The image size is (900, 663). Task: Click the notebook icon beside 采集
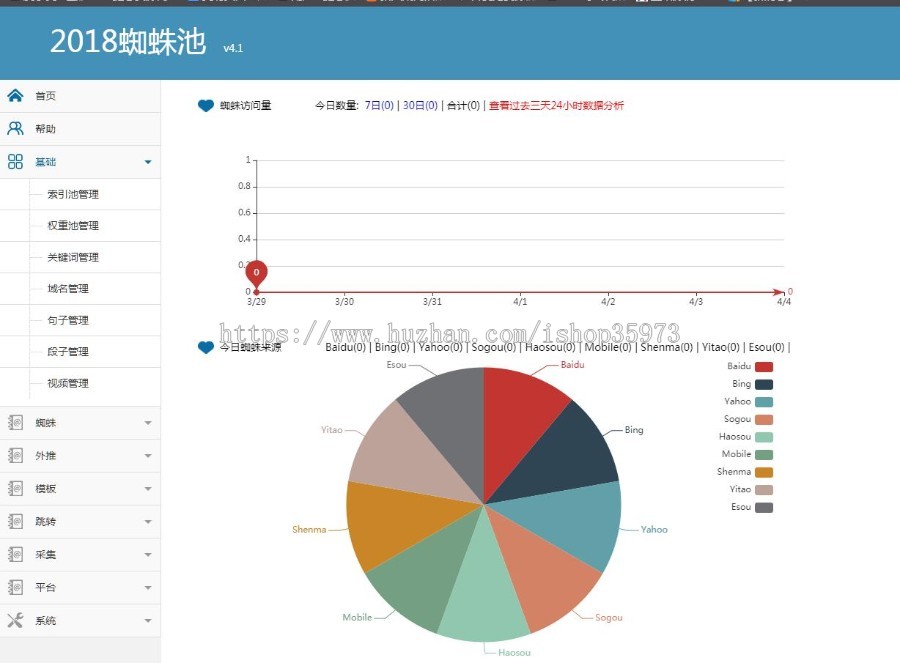[14, 554]
